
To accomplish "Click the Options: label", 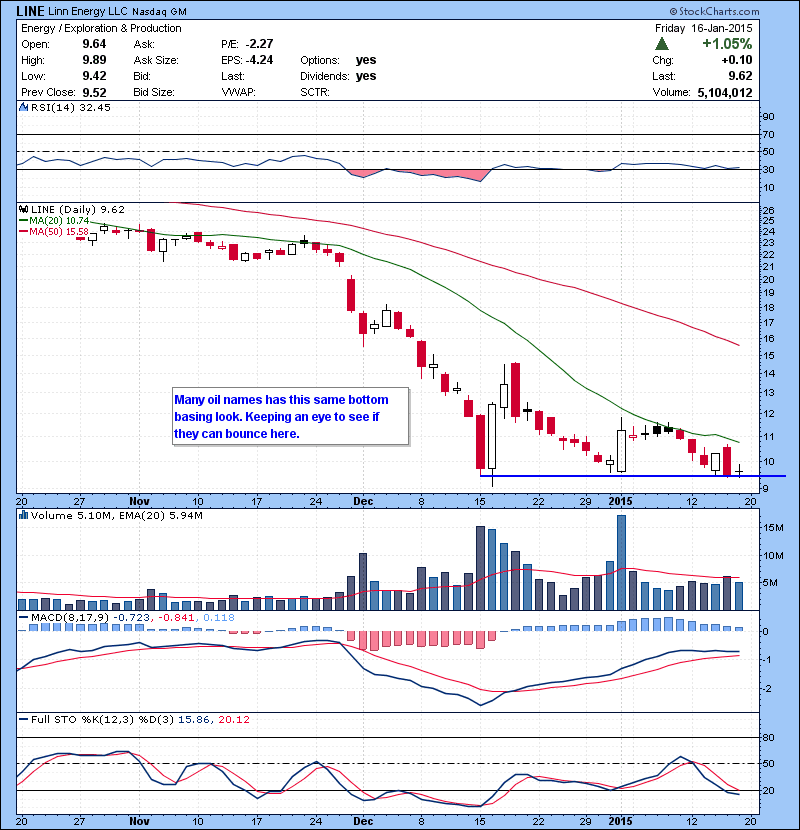I will (x=320, y=60).
